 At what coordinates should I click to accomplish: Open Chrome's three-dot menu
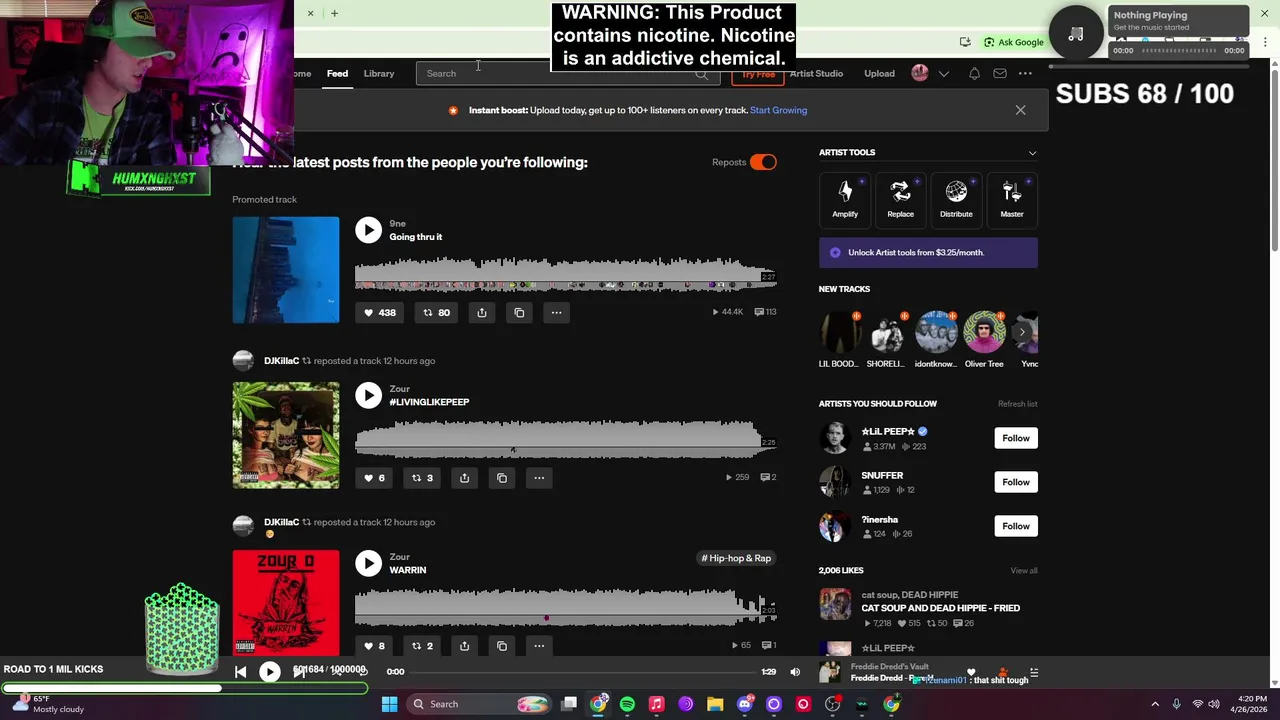[x=1264, y=42]
